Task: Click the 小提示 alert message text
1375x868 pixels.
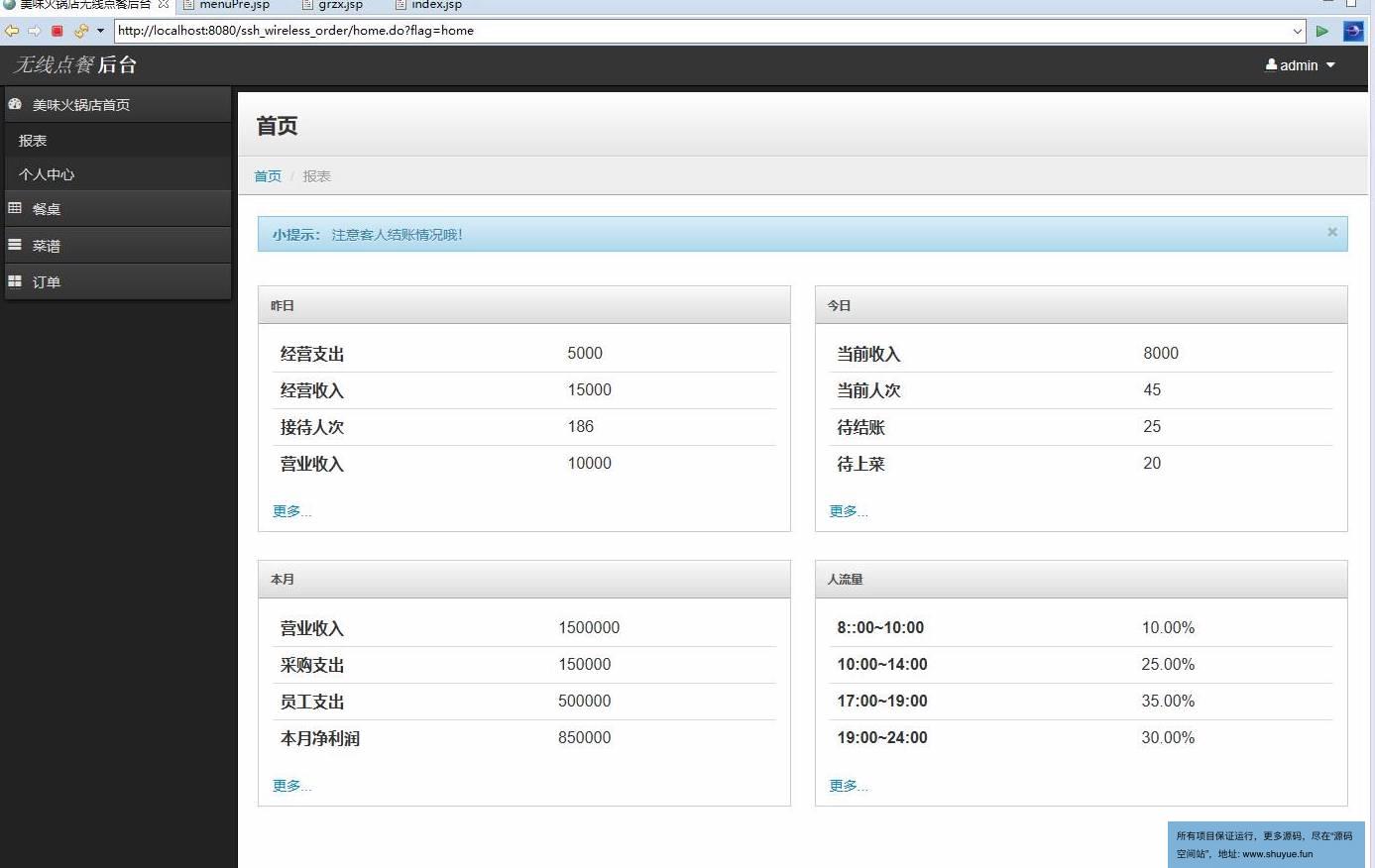Action: [x=397, y=235]
